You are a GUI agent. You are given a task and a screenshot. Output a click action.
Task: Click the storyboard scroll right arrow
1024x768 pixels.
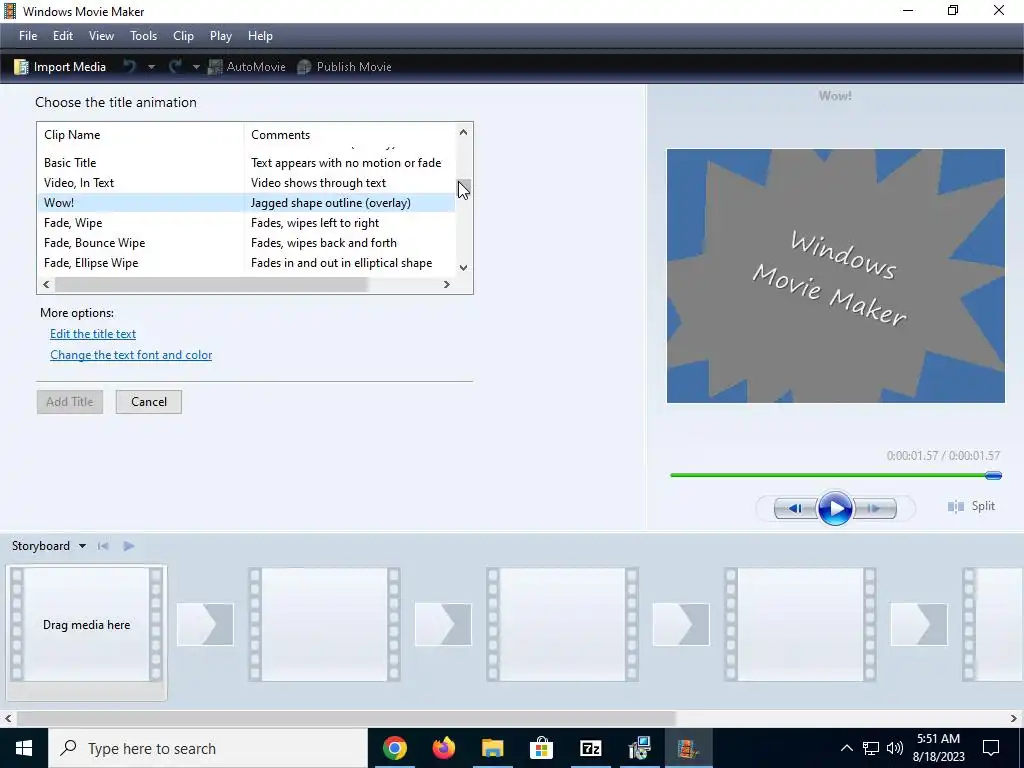(1014, 718)
